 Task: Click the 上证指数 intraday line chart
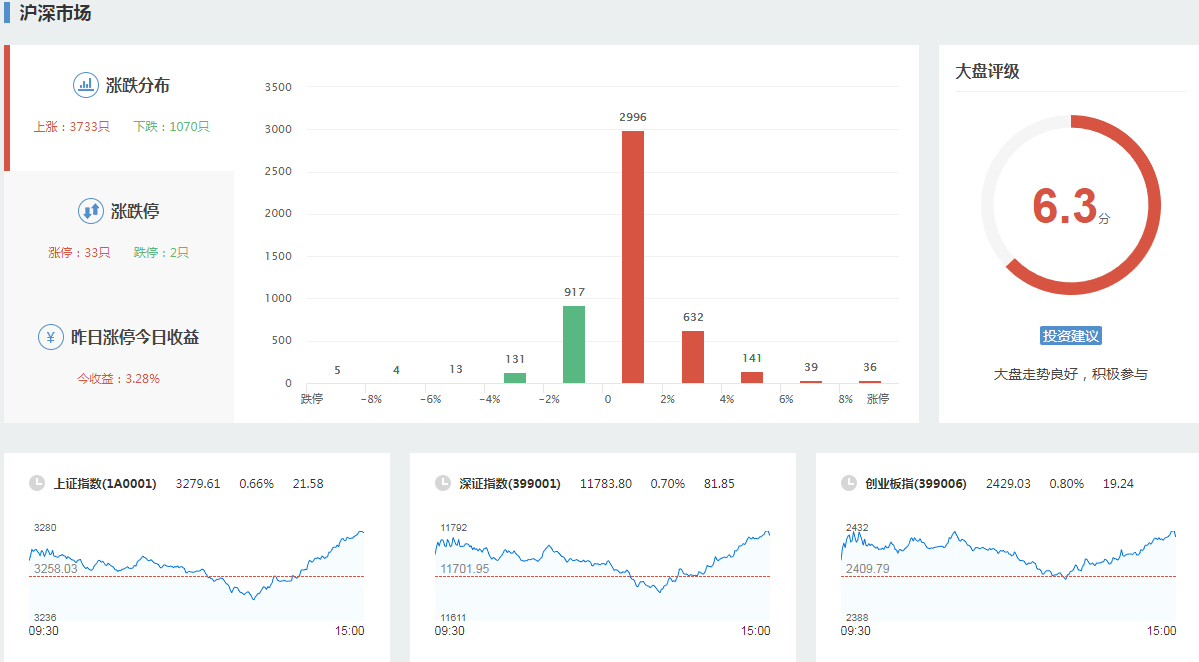pos(196,570)
